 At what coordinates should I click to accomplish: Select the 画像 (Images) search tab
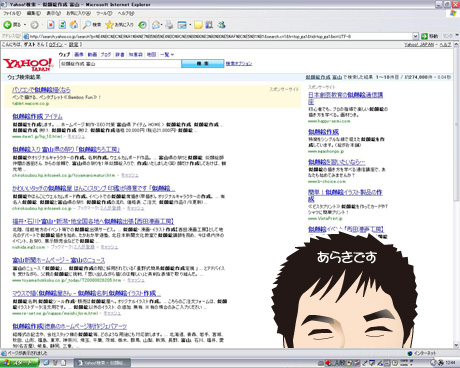coord(79,54)
